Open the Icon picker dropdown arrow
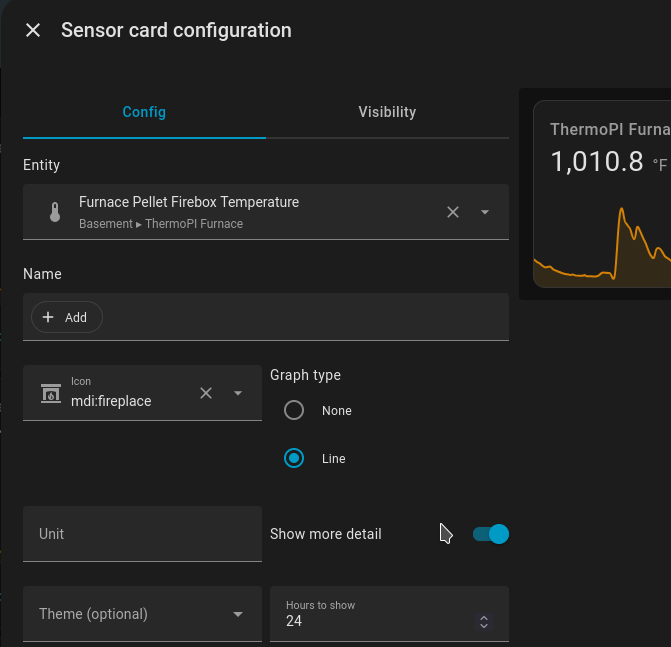671x647 pixels. point(238,393)
